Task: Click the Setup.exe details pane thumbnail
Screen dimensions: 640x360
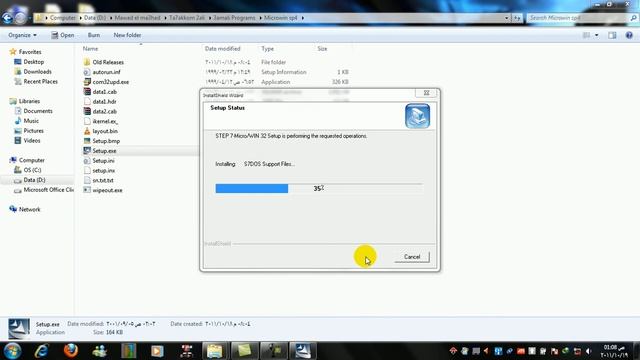Action: coord(19,328)
